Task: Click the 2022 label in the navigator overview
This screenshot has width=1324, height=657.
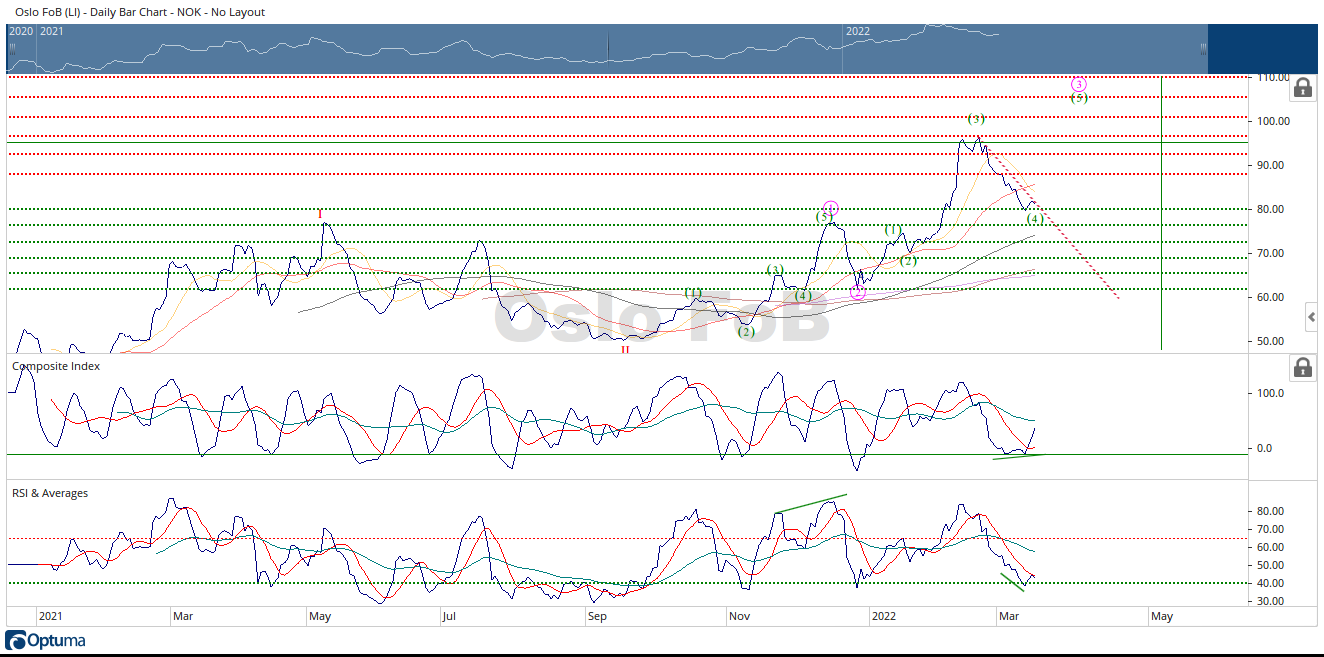Action: [858, 31]
